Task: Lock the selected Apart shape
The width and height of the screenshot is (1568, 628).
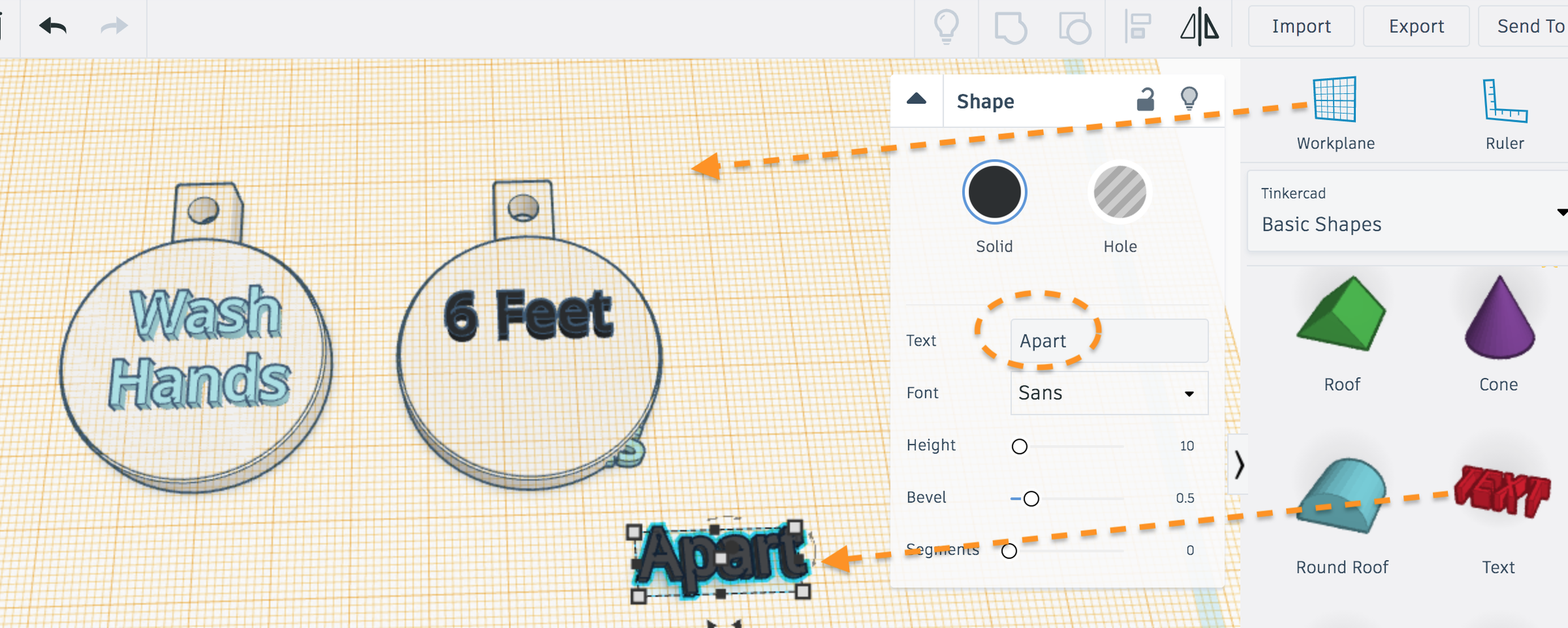Action: (1144, 101)
